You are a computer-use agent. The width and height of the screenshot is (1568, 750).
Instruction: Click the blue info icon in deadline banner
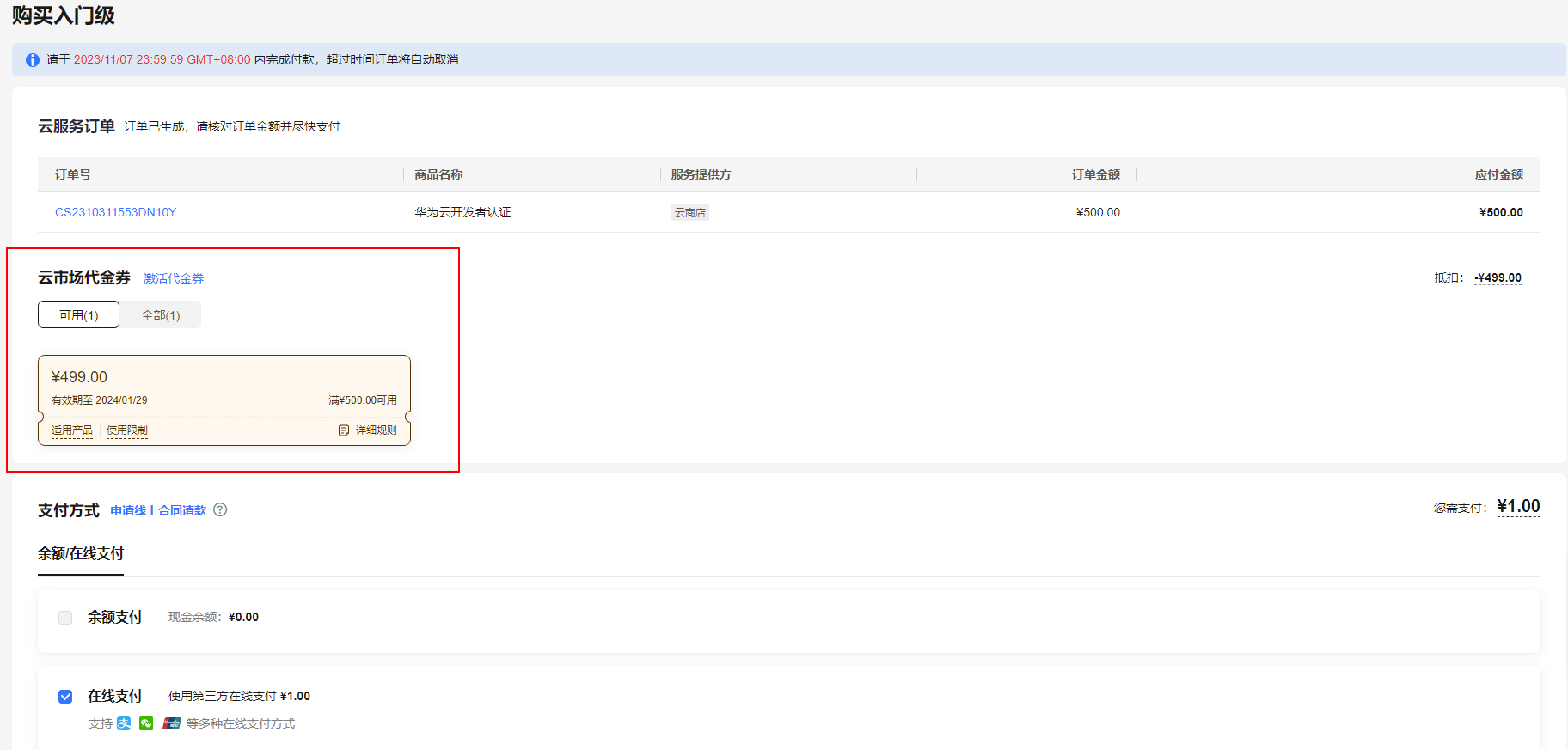click(x=33, y=60)
